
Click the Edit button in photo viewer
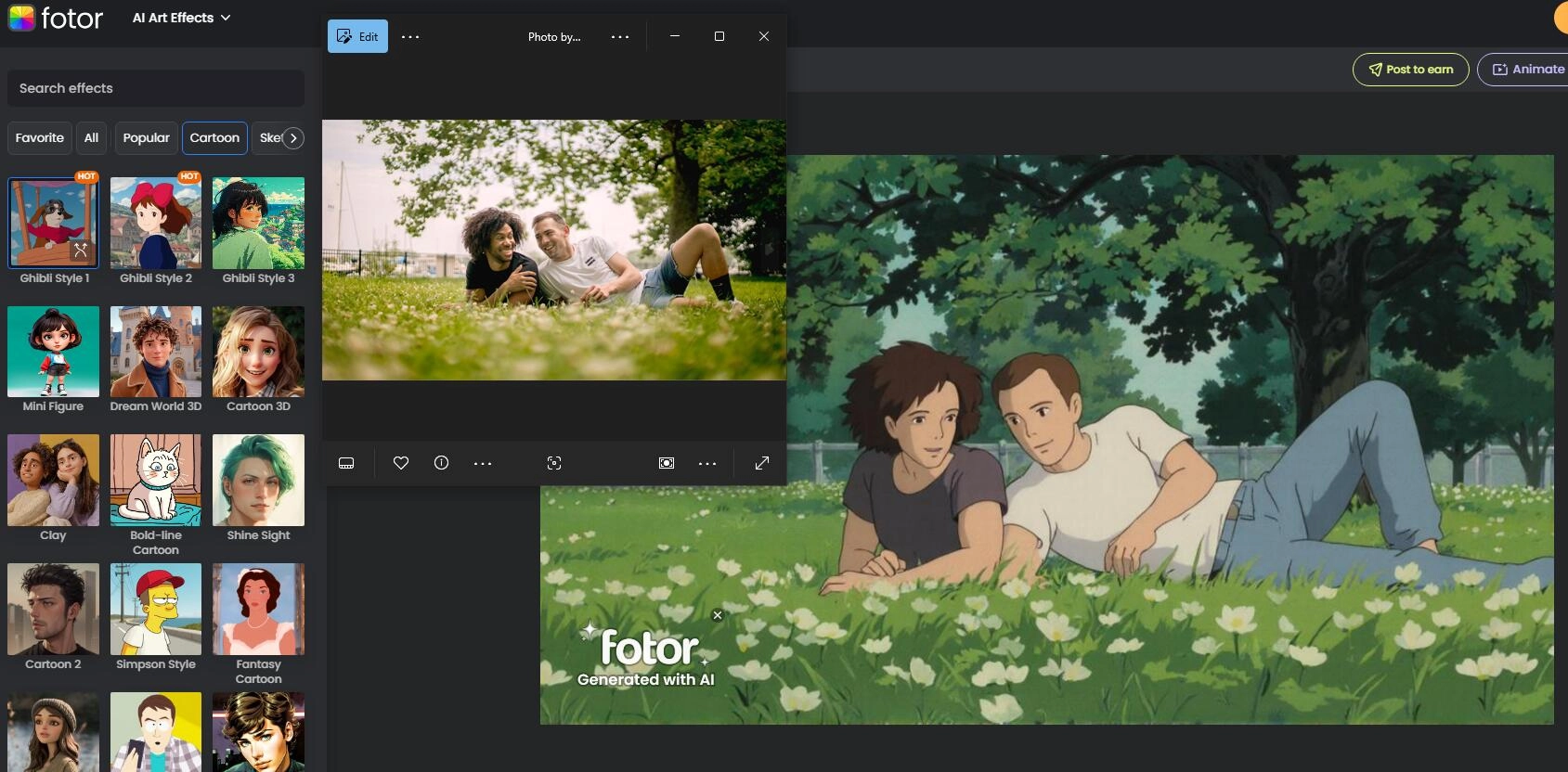click(x=357, y=37)
